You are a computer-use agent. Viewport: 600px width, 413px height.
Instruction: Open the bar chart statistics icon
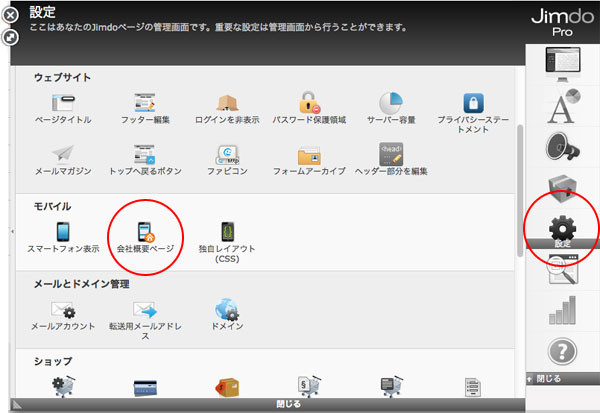562,310
